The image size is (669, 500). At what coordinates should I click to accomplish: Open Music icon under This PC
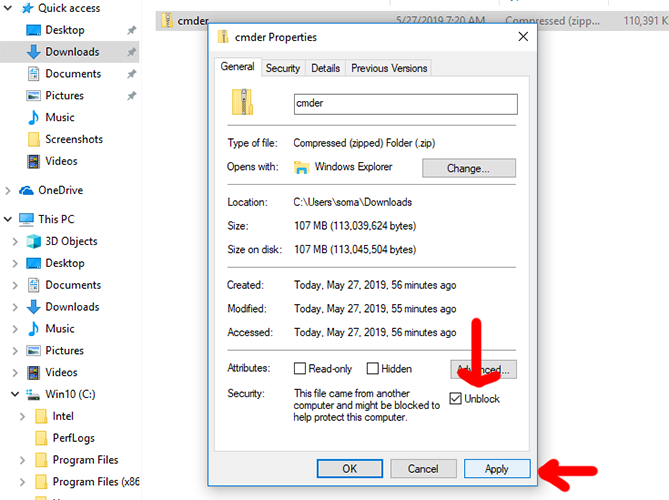point(33,329)
